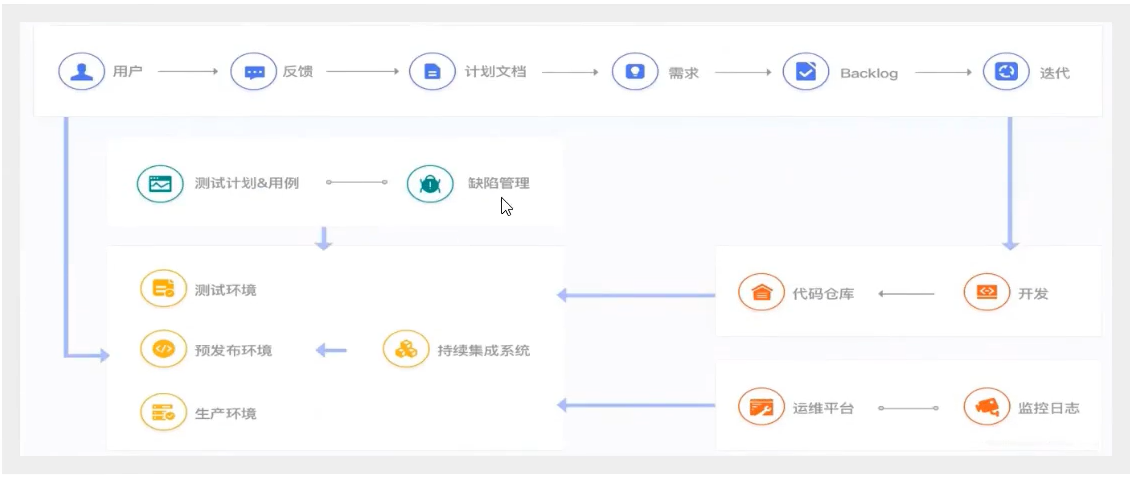Click the 开发 development icon
1138x480 pixels.
tap(987, 293)
